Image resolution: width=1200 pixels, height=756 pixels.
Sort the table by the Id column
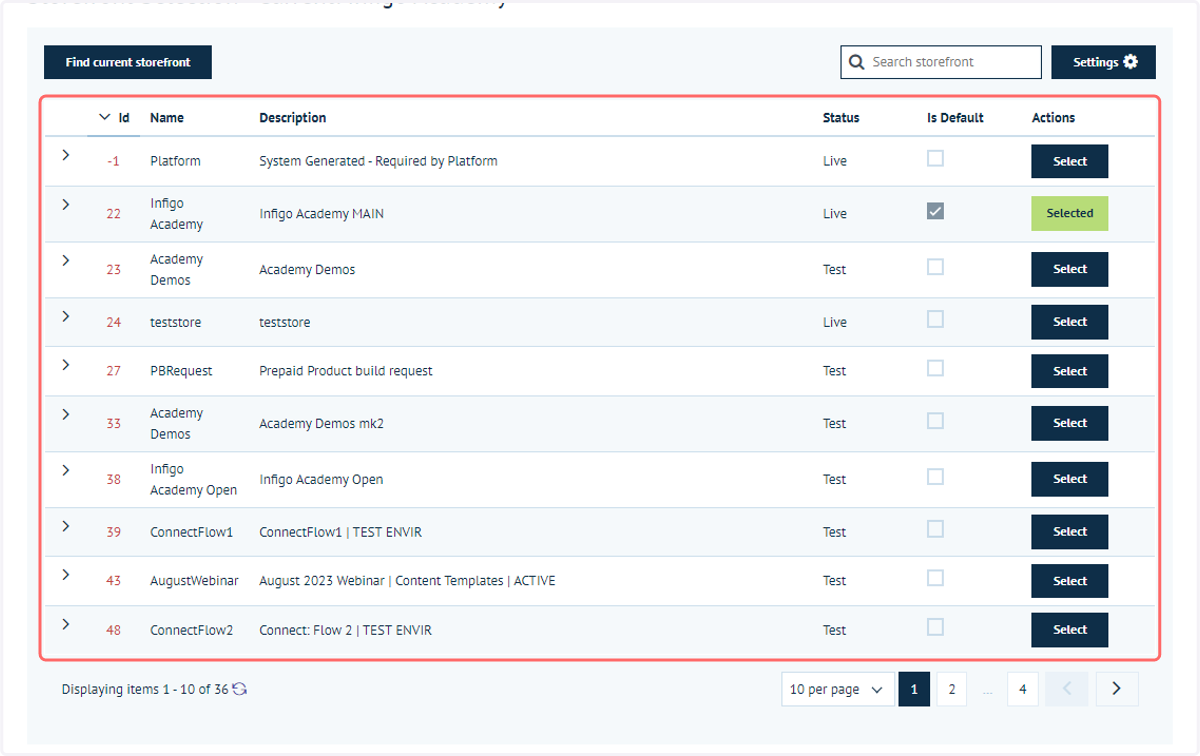pos(114,117)
